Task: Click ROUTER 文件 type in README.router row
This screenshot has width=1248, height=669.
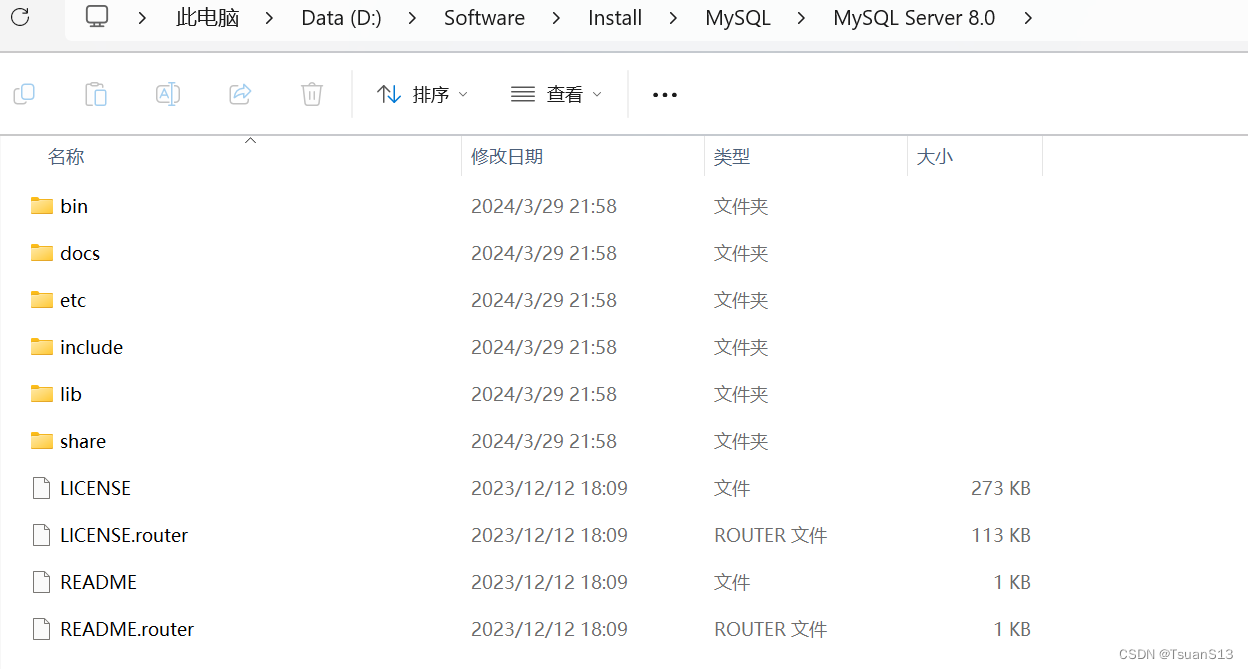Action: pyautogui.click(x=770, y=629)
